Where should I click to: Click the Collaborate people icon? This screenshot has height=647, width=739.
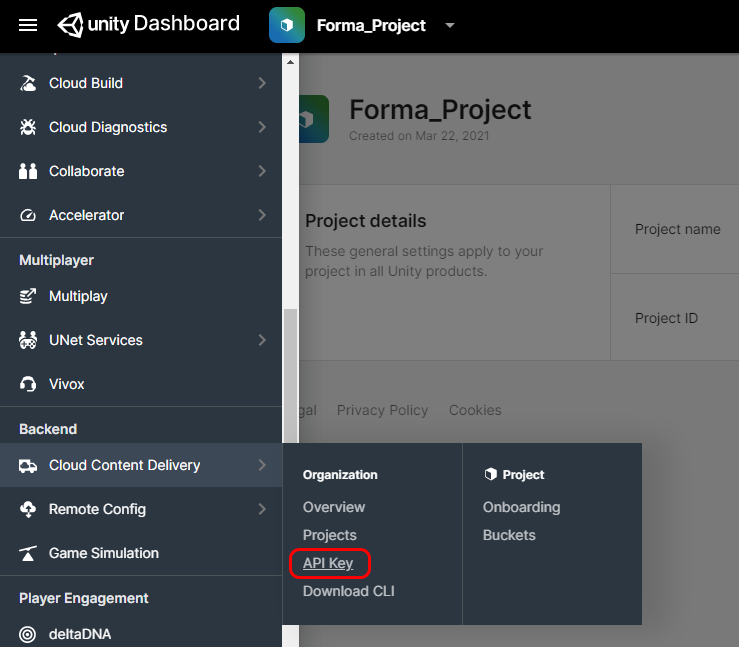[28, 171]
